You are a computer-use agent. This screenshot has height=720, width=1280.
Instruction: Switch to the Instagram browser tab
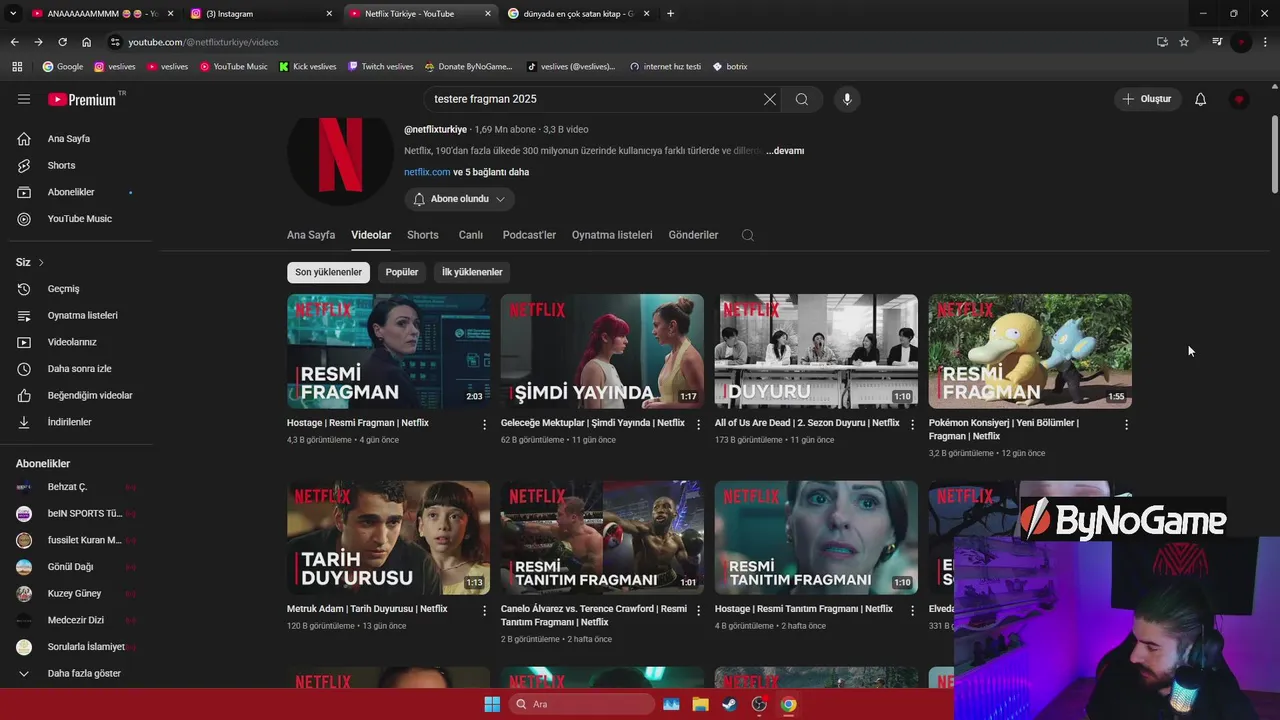(262, 14)
